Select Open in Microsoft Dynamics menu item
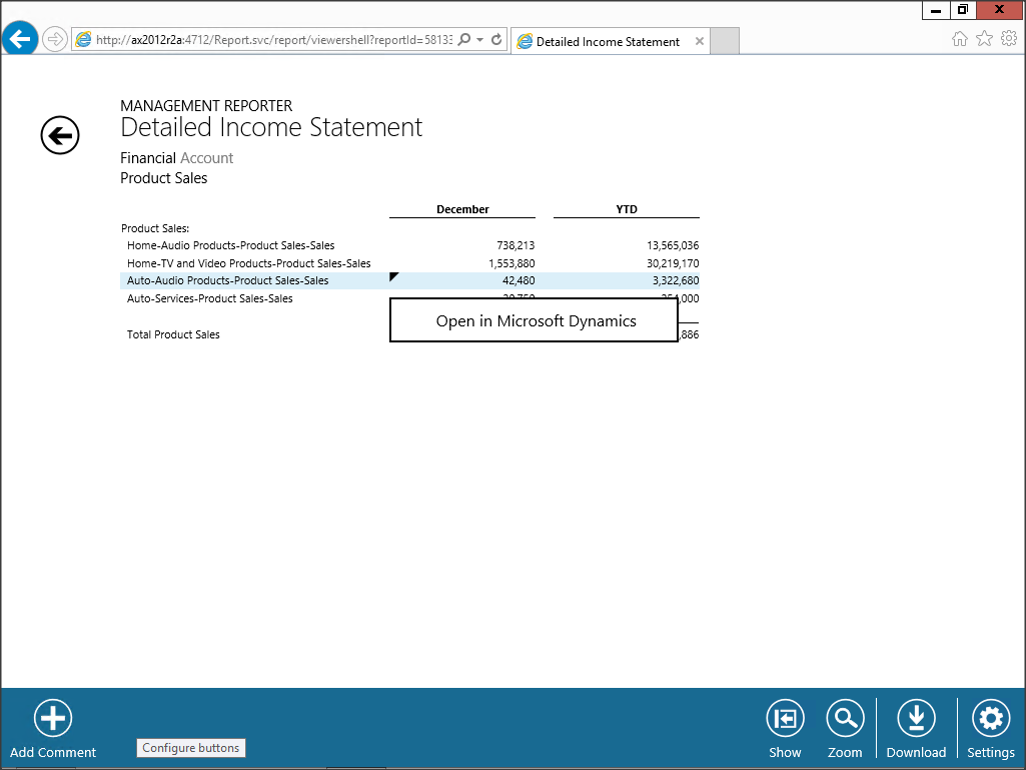Image resolution: width=1026 pixels, height=770 pixels. click(535, 321)
